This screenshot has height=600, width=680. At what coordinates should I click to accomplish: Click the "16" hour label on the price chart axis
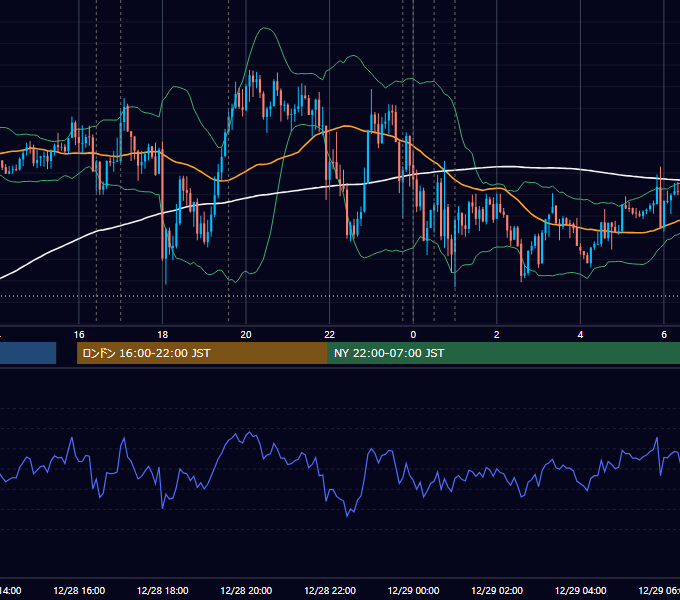(x=79, y=335)
